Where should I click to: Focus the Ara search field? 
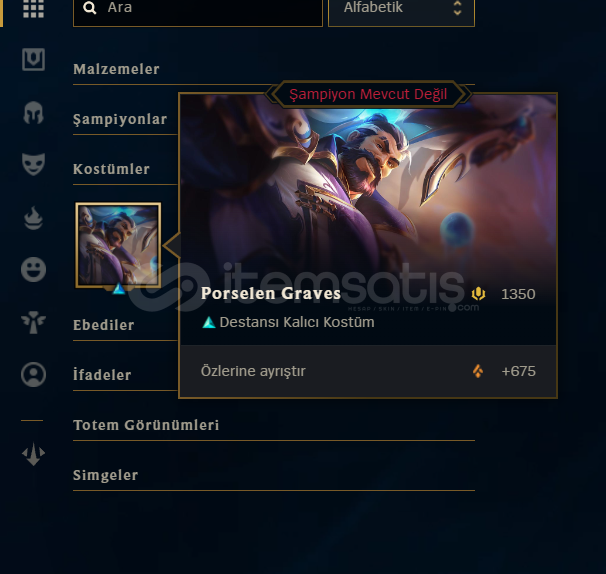click(x=198, y=10)
